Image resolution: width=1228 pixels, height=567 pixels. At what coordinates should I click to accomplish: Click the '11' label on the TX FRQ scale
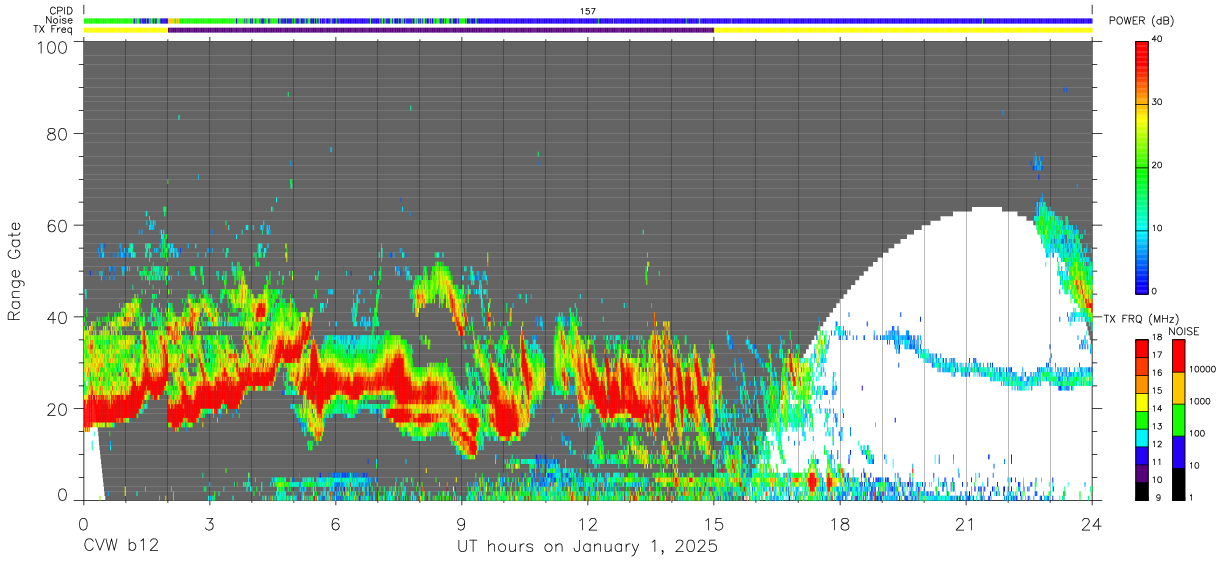coord(1157,461)
